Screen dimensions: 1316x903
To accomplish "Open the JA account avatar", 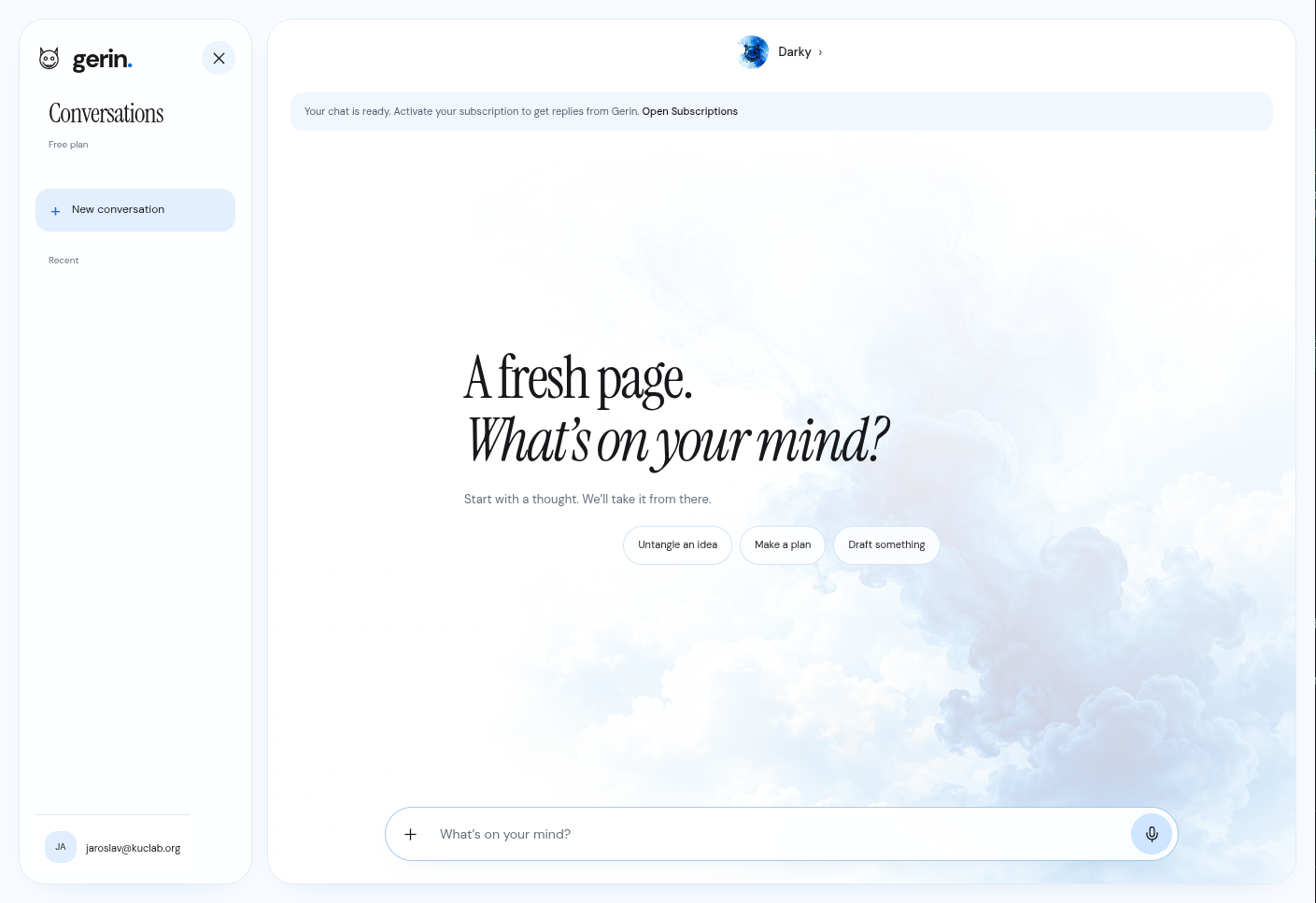I will click(x=61, y=847).
